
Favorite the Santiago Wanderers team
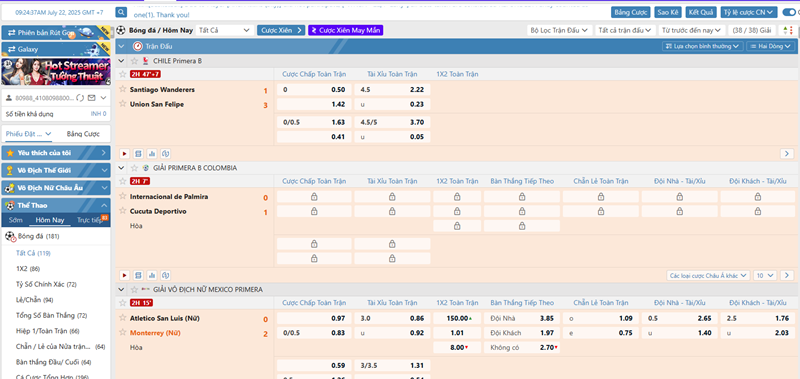[x=122, y=89]
